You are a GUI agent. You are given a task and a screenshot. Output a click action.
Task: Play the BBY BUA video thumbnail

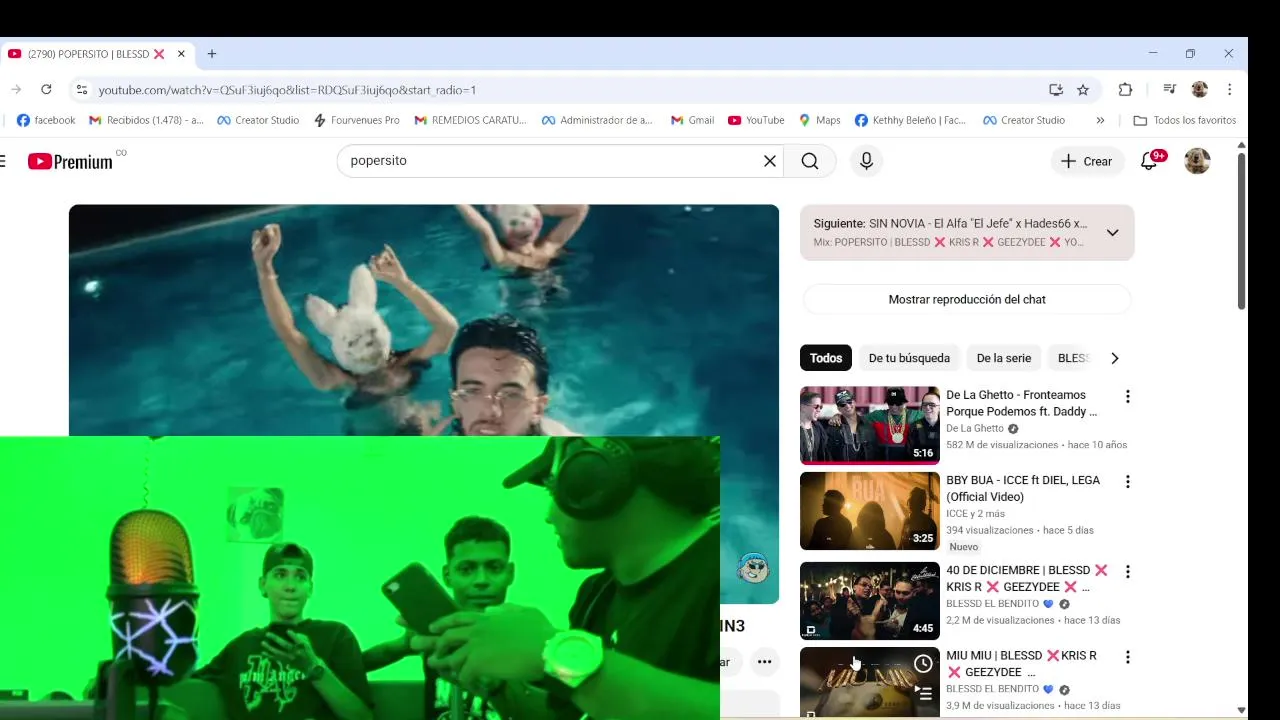[x=870, y=511]
